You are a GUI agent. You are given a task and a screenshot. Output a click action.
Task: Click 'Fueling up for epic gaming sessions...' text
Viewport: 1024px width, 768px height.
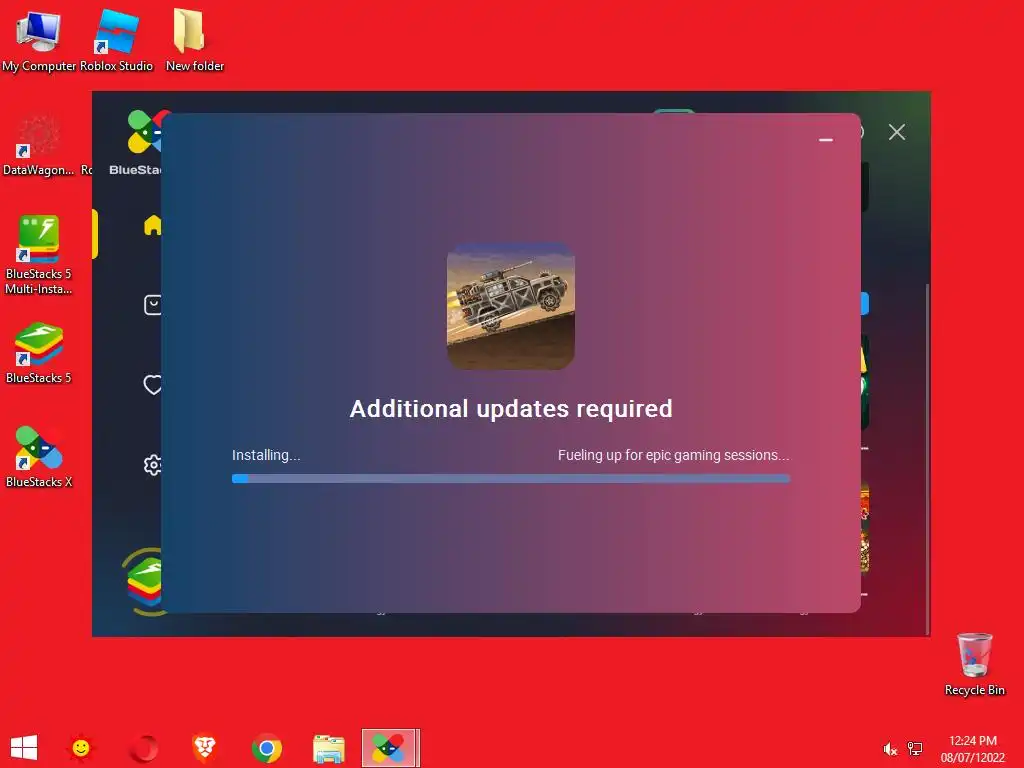point(673,455)
